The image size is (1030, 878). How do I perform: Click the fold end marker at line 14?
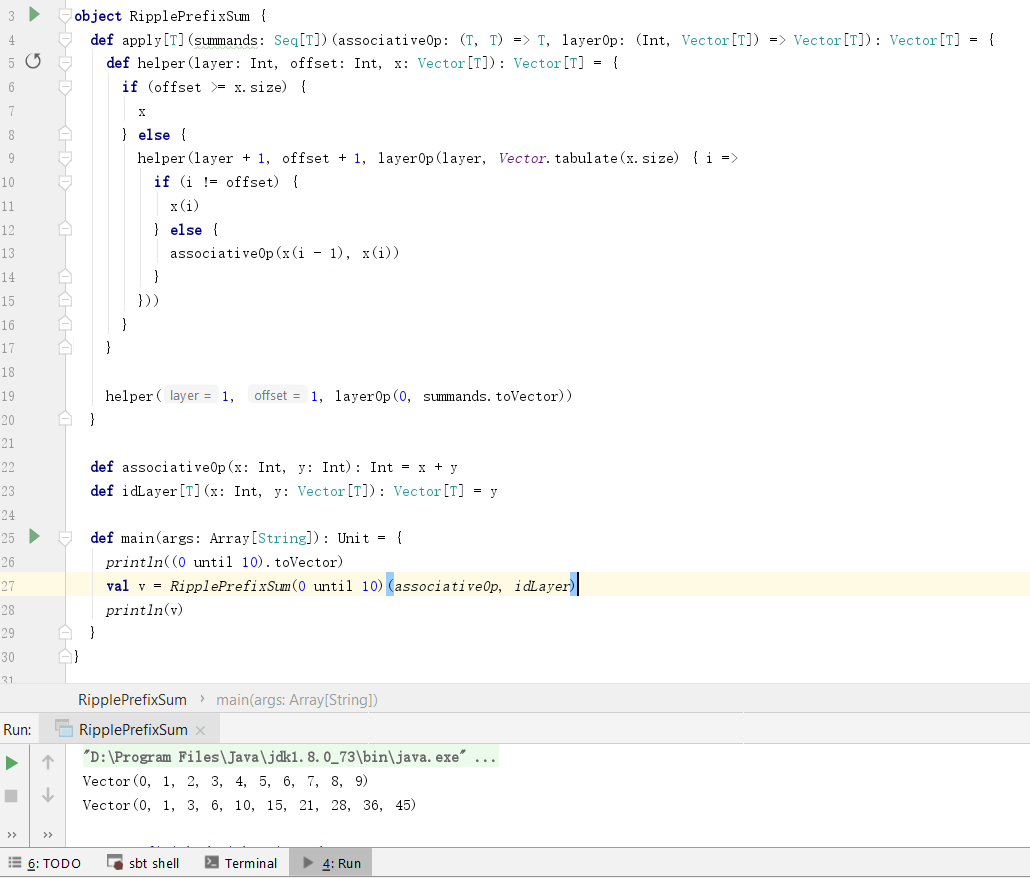coord(64,276)
